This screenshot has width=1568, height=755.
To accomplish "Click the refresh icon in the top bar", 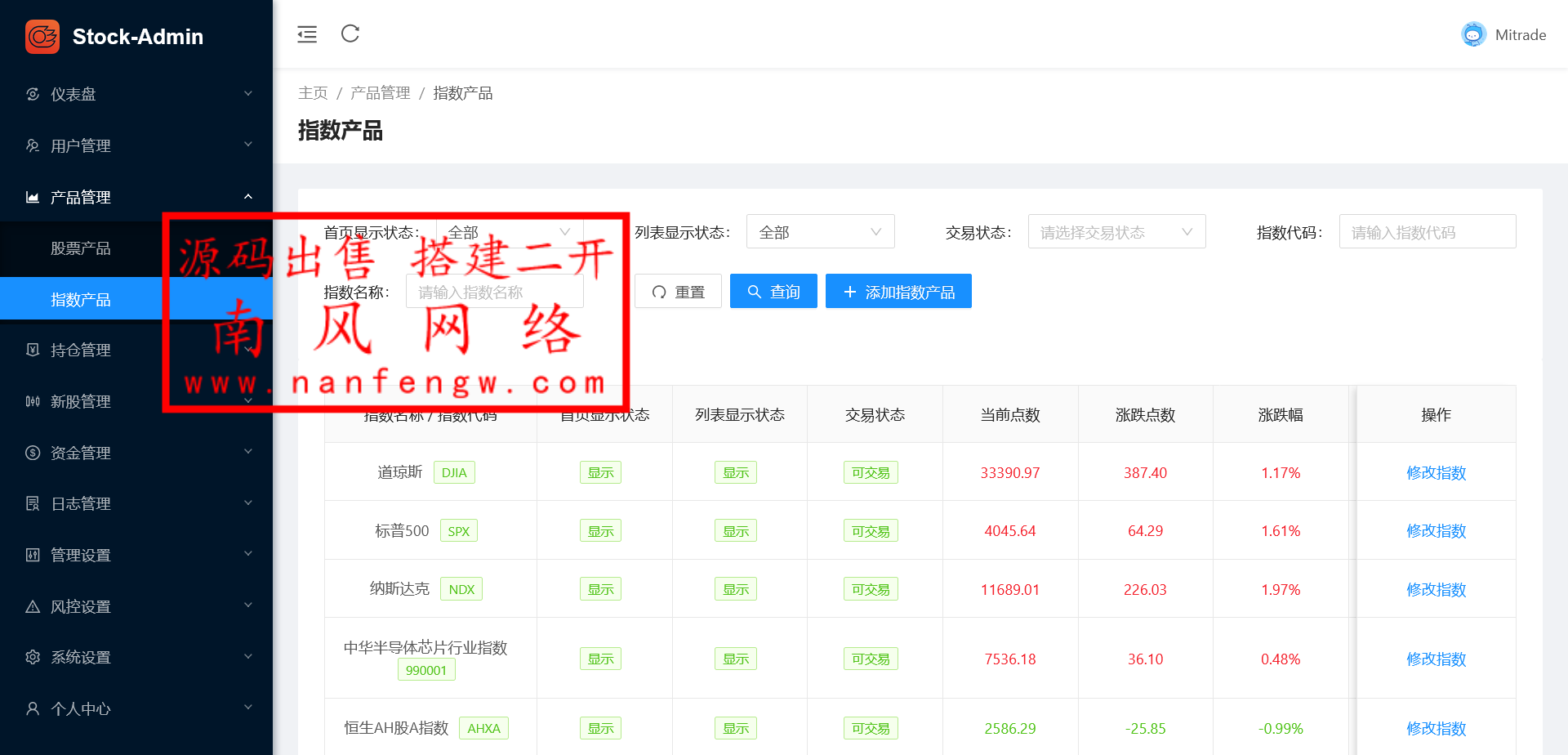I will coord(350,34).
